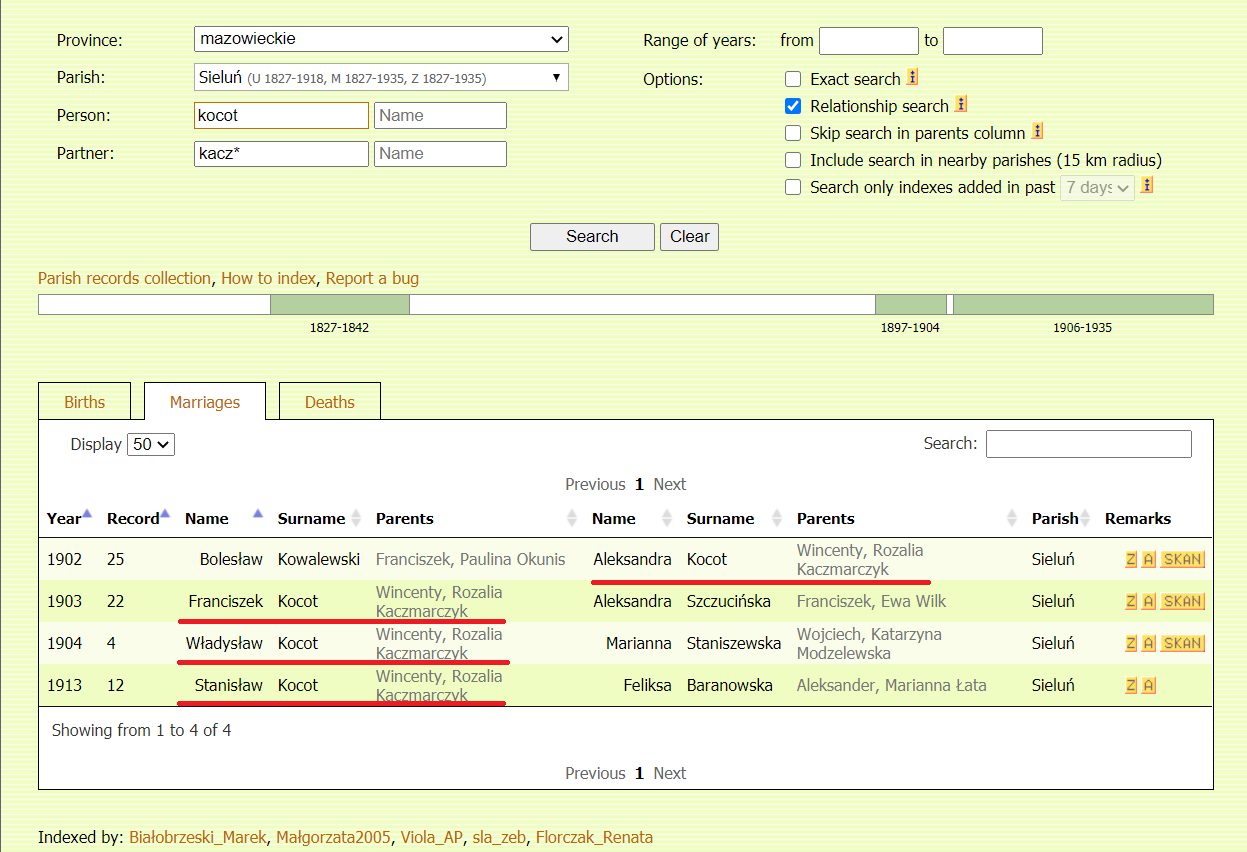Toggle Include search in nearby parishes
Image resolution: width=1247 pixels, height=852 pixels.
point(793,160)
